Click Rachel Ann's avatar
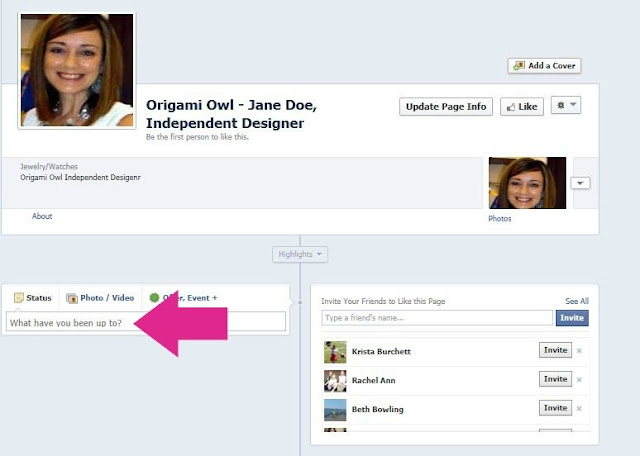640x456 pixels. tap(335, 381)
